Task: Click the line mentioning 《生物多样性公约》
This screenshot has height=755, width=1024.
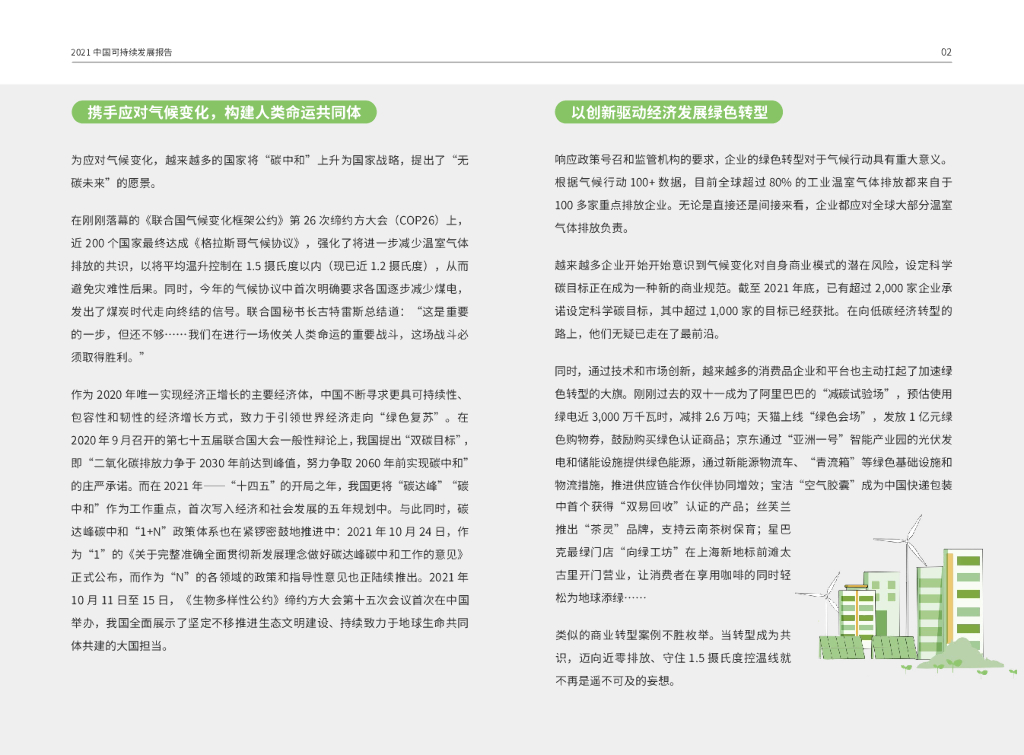Action: click(270, 600)
